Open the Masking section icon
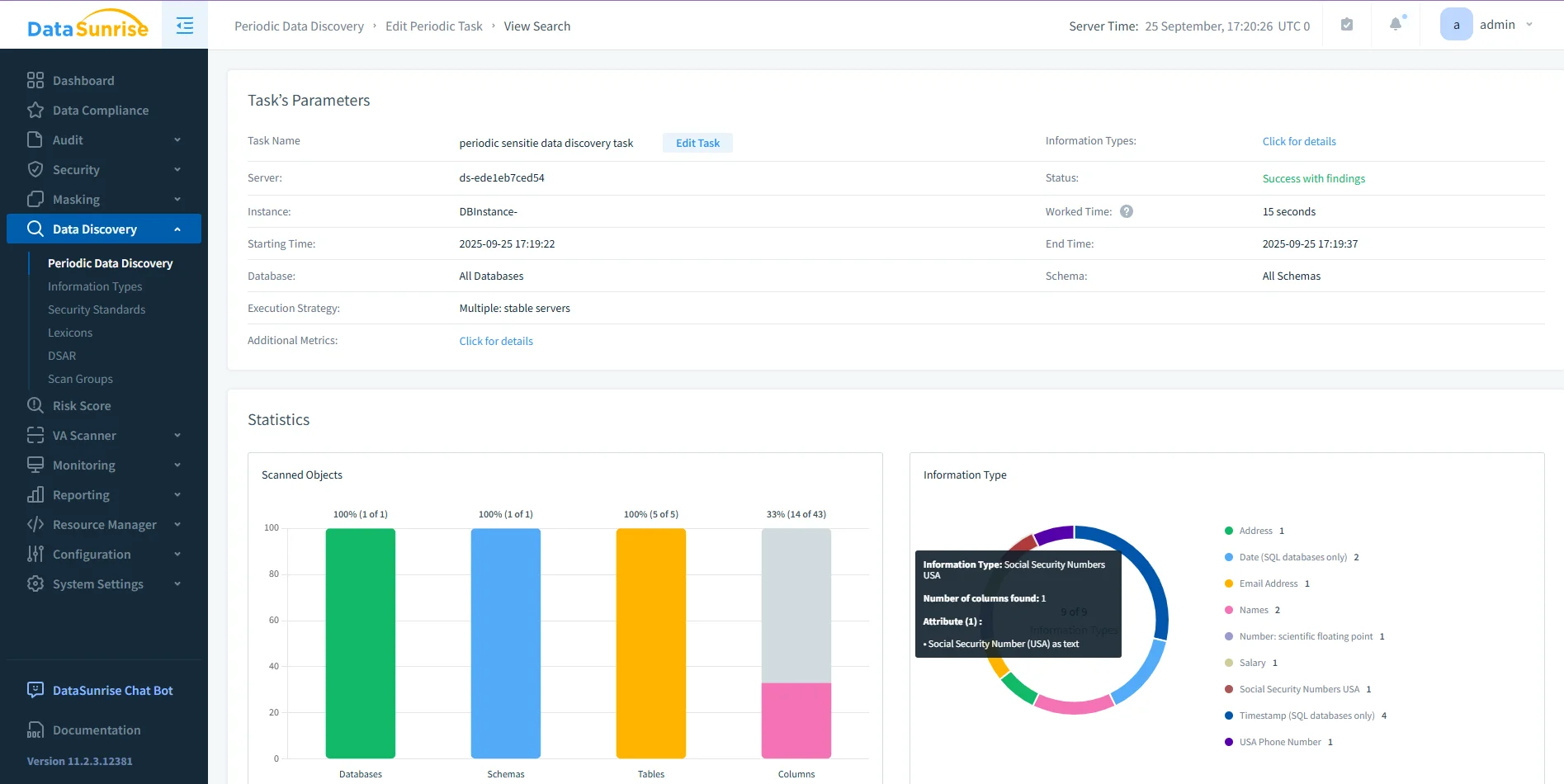The width and height of the screenshot is (1564, 784). click(35, 199)
